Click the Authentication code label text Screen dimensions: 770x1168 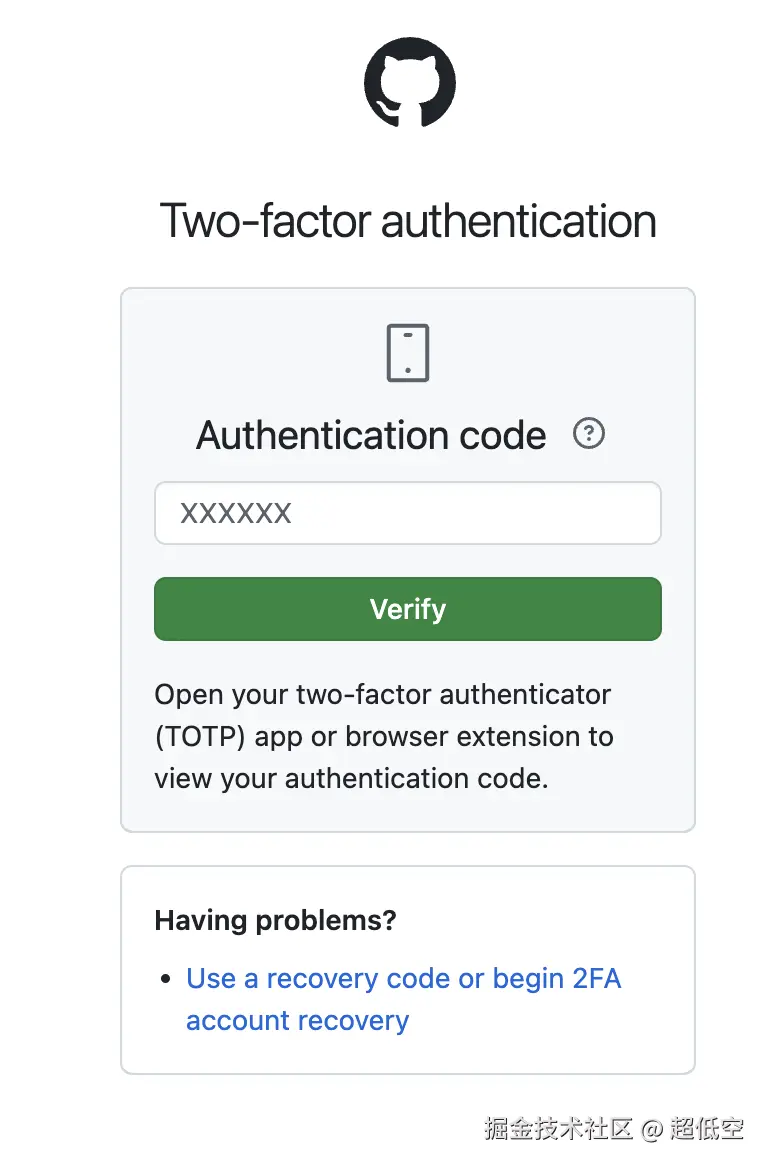click(x=371, y=435)
